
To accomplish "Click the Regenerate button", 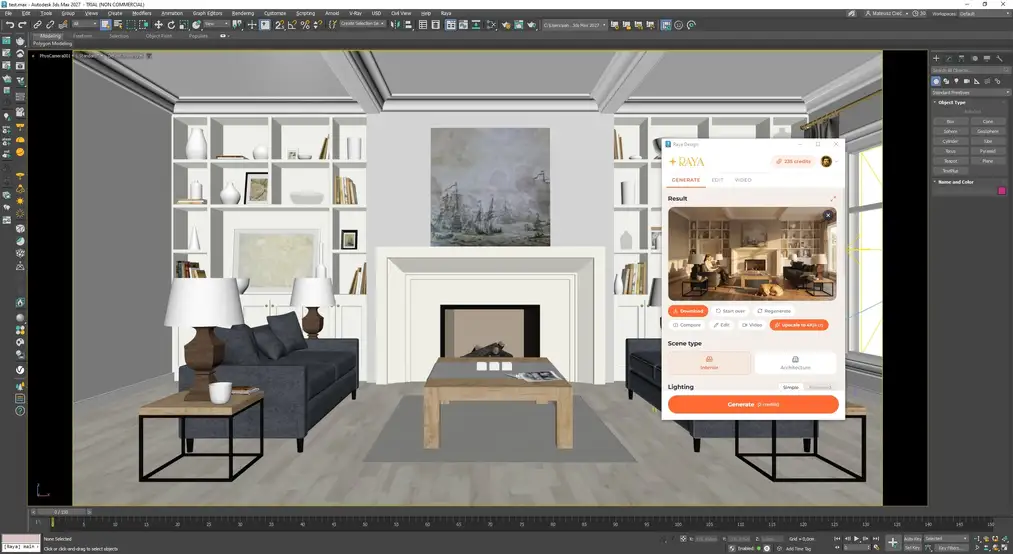I will click(x=774, y=311).
